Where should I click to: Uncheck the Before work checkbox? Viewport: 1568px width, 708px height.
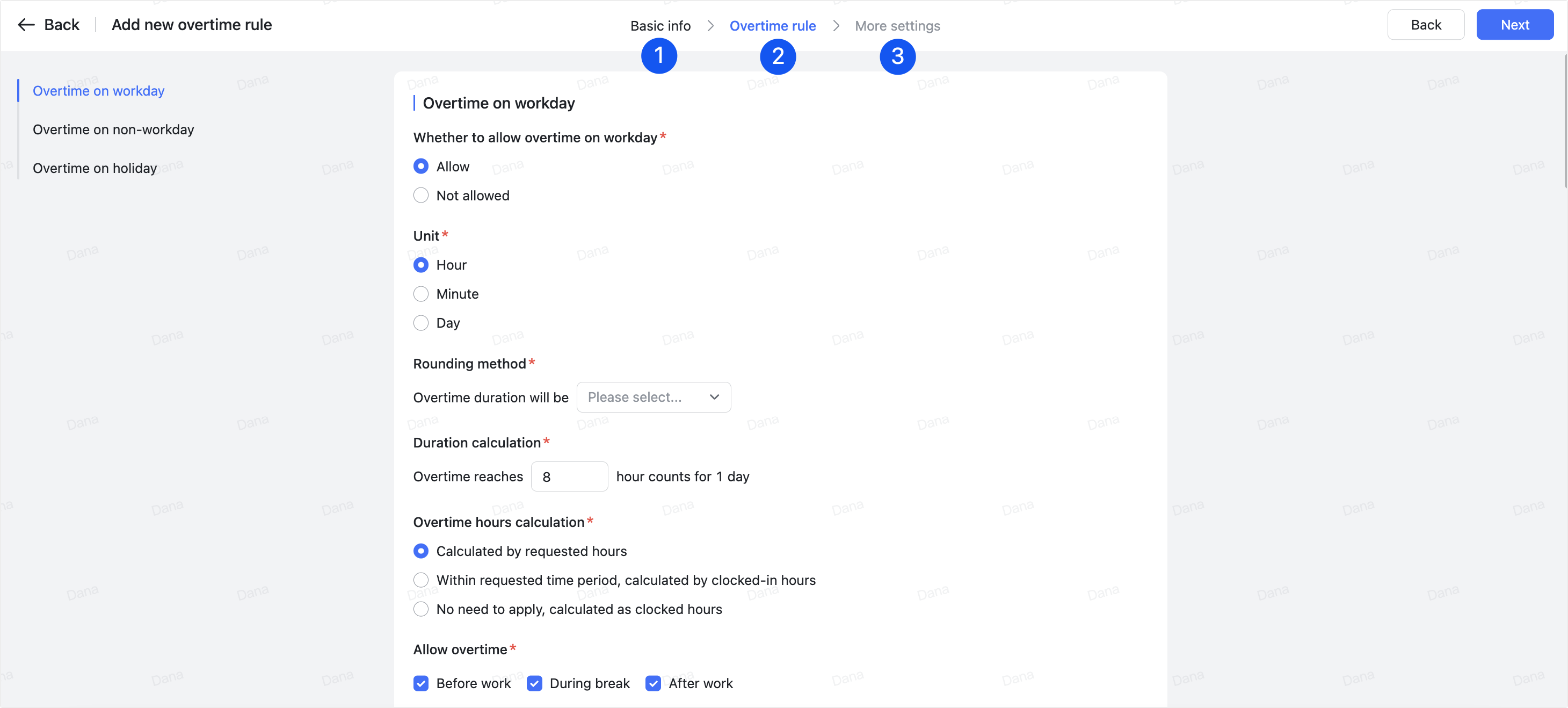[421, 683]
